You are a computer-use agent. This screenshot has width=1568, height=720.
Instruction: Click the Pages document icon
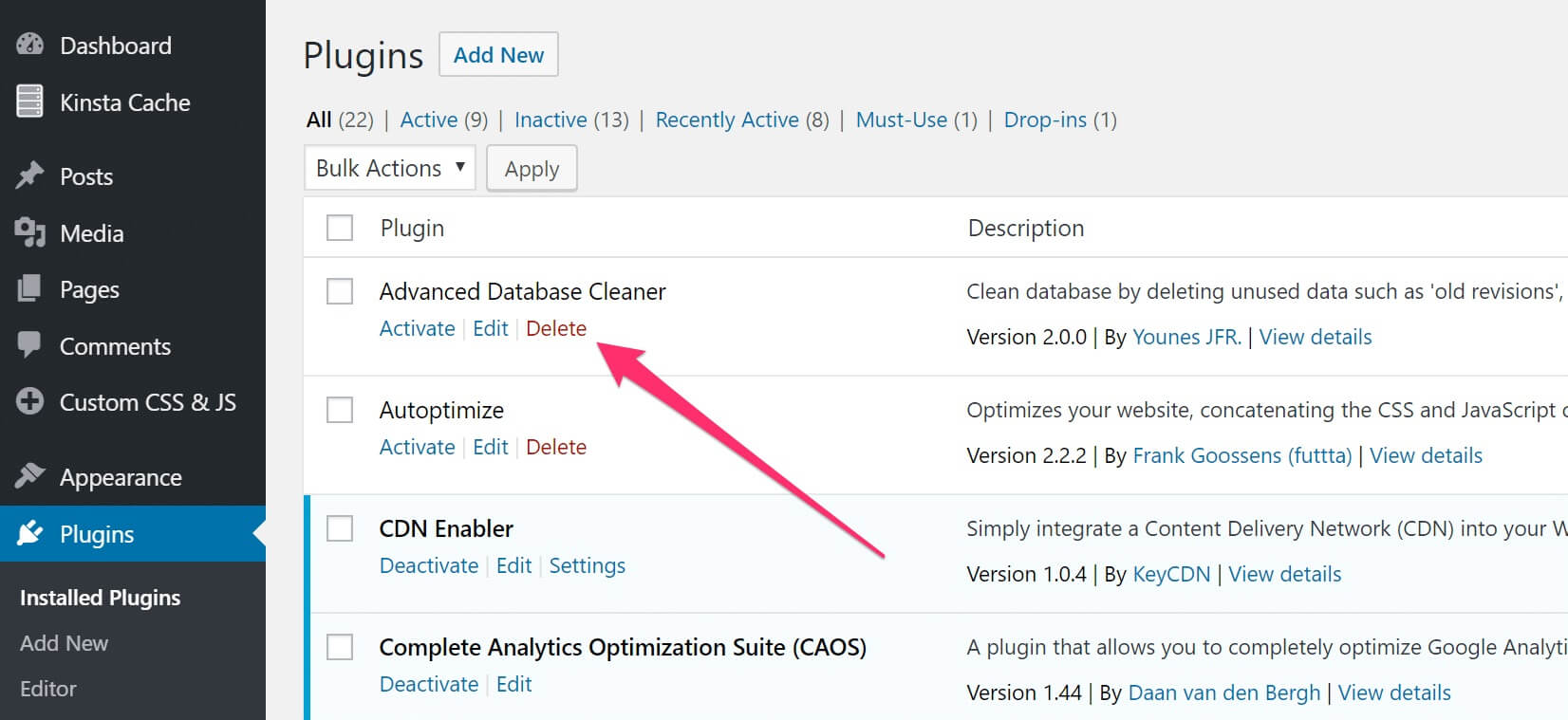[29, 288]
